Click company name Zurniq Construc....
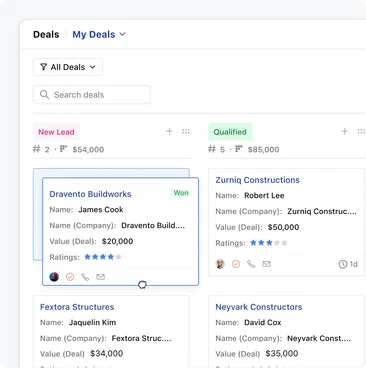This screenshot has height=368, width=366. (322, 212)
